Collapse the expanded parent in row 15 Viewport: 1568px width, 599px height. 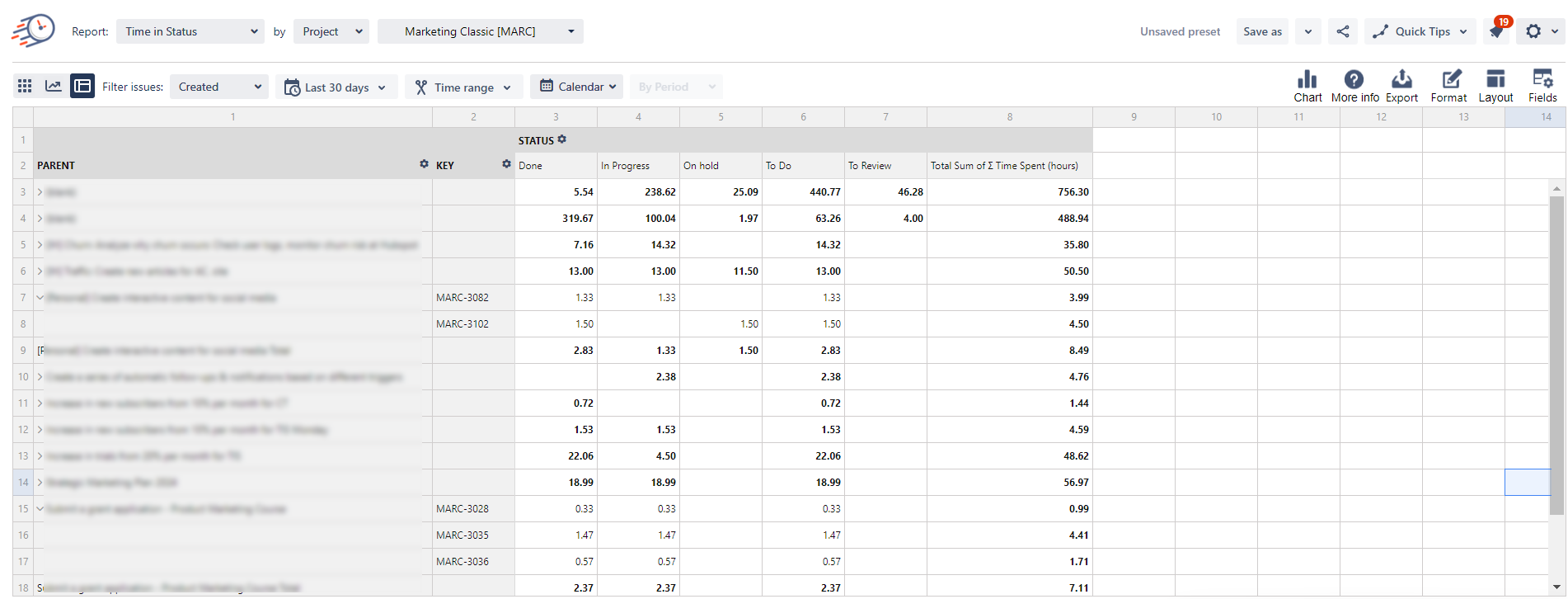pos(40,509)
